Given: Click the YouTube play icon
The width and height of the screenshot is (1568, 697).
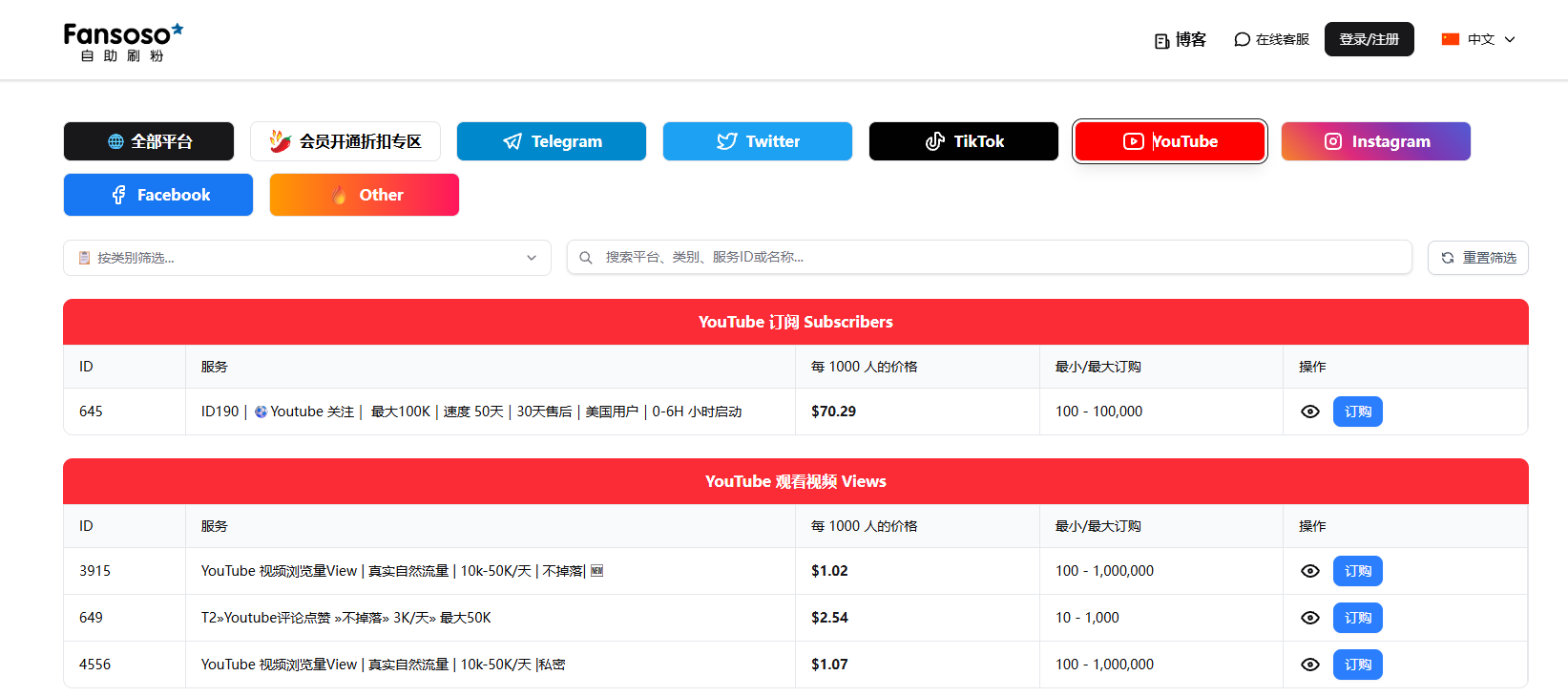Looking at the screenshot, I should tap(1133, 141).
